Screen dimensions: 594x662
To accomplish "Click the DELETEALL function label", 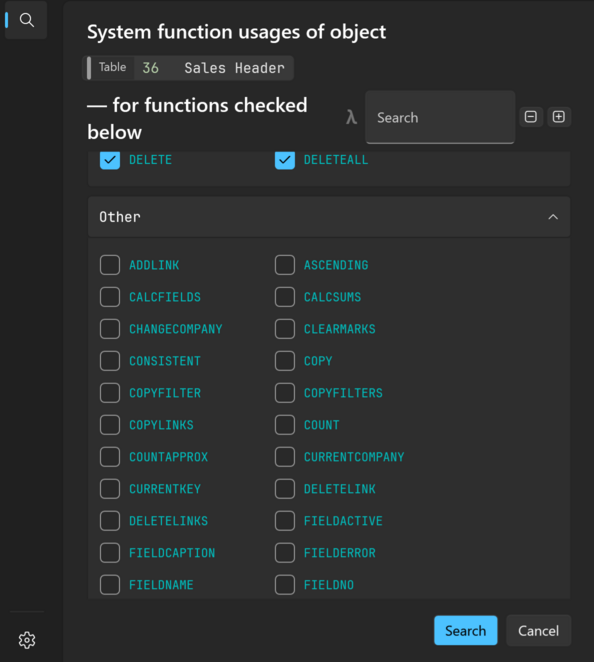I will (336, 160).
